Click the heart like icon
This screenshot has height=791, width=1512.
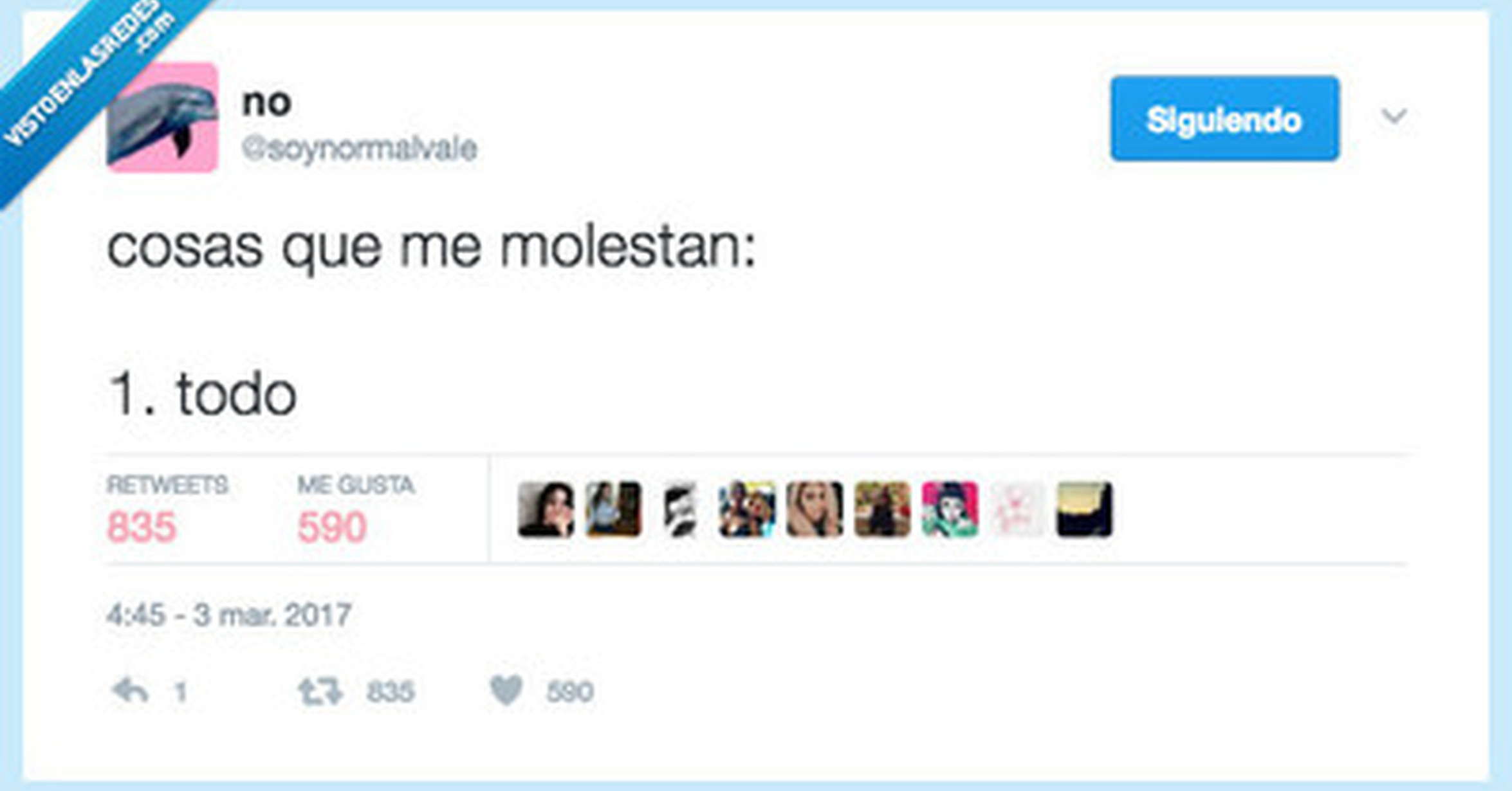[x=506, y=690]
